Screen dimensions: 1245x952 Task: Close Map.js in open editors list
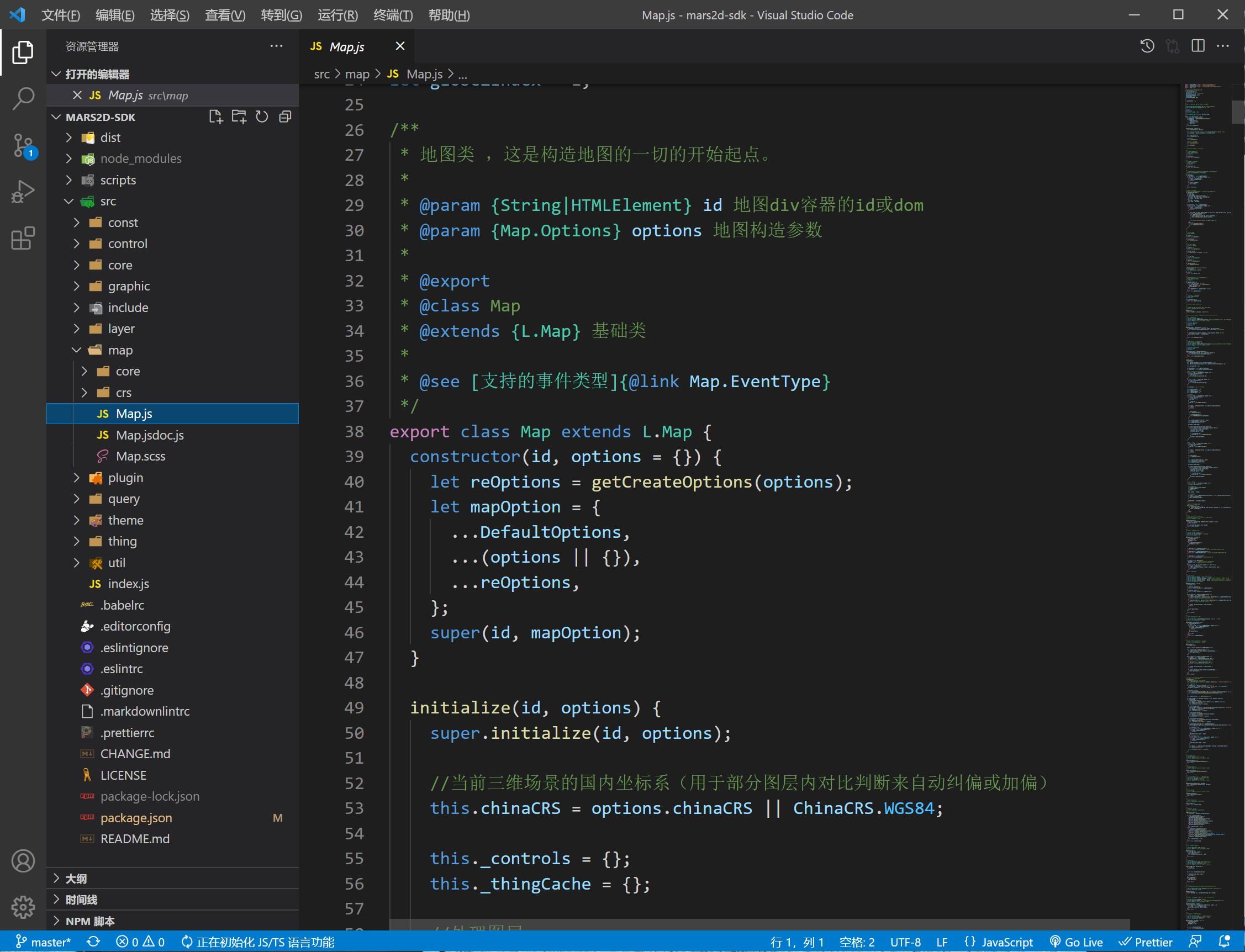point(77,95)
